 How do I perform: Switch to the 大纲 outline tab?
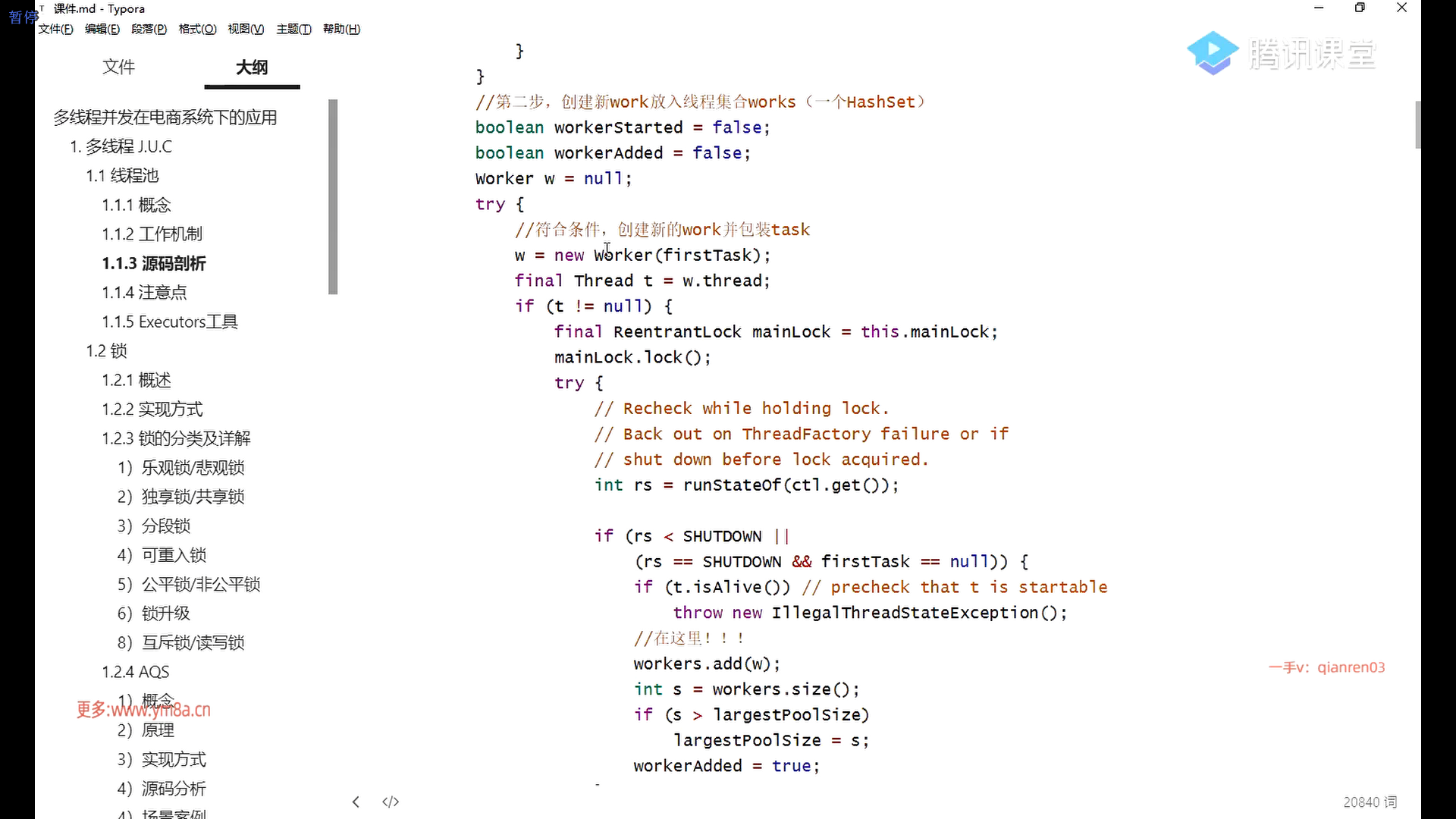coord(252,67)
